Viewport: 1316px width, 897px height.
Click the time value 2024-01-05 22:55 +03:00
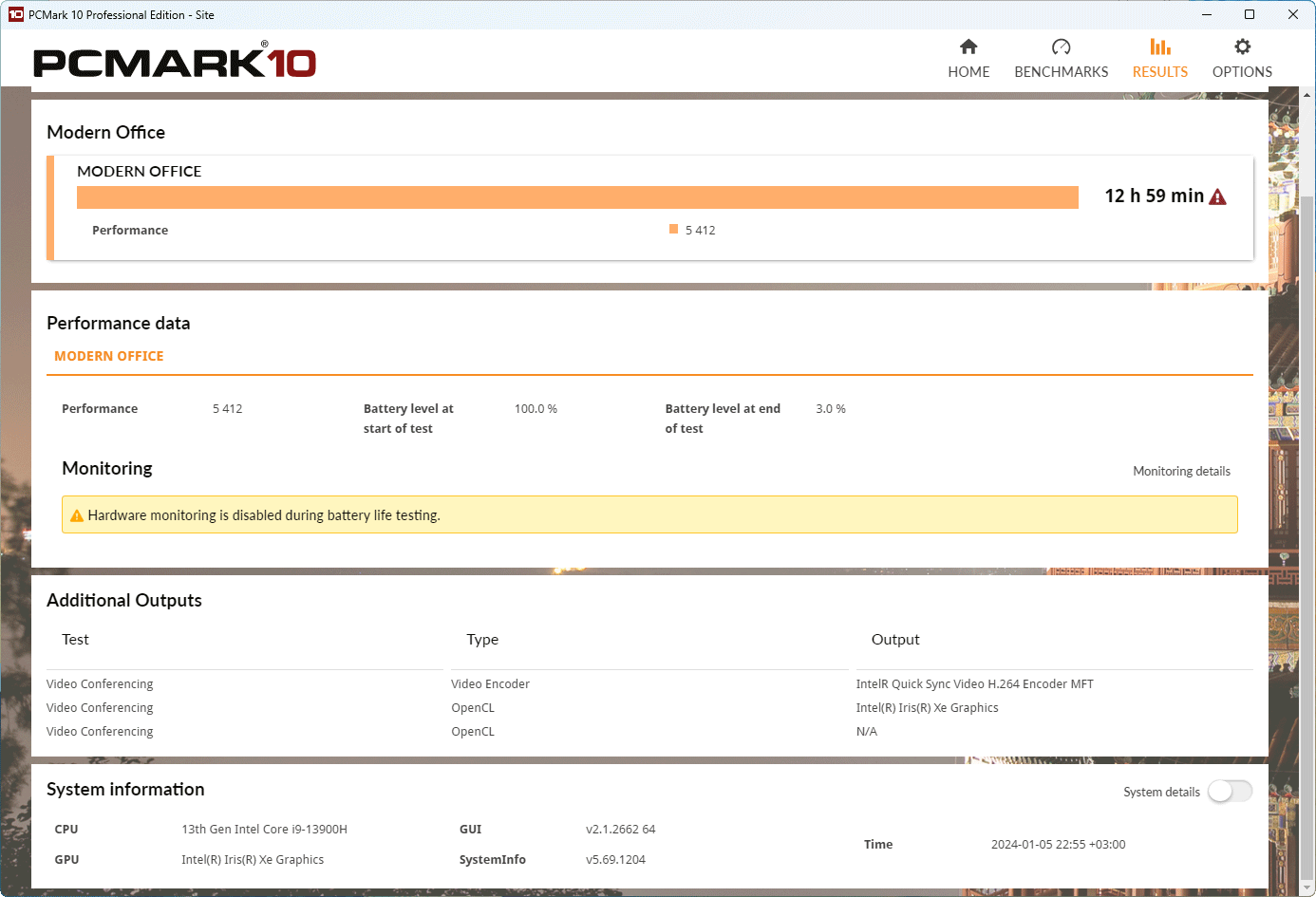[1058, 844]
